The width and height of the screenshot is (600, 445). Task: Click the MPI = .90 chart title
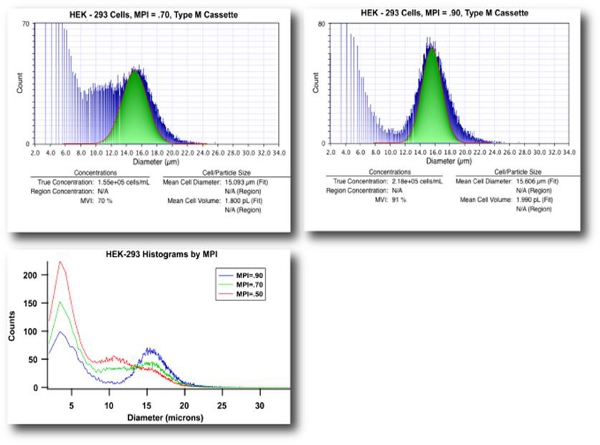(x=444, y=13)
